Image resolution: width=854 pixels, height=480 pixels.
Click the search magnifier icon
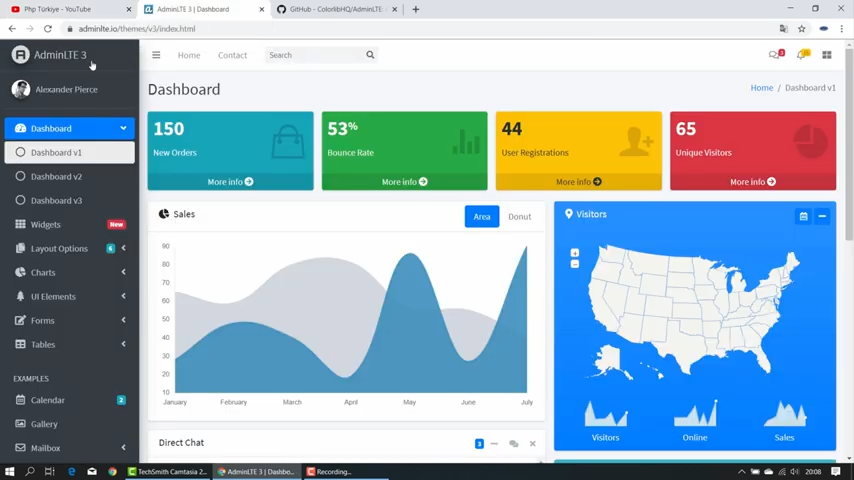(x=370, y=55)
